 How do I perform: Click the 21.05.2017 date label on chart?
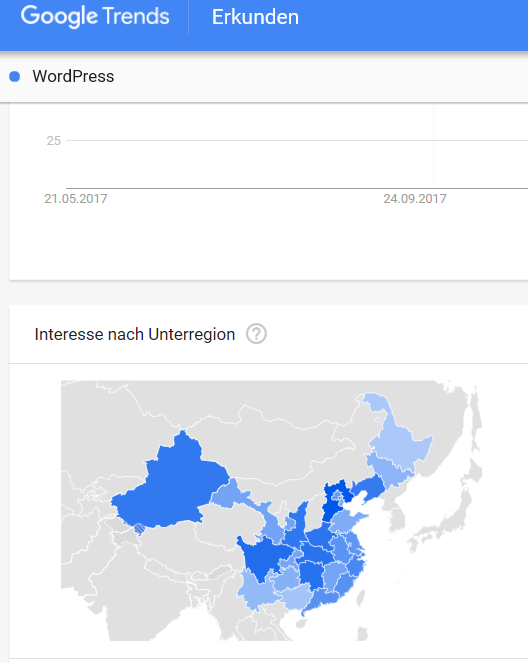76,199
